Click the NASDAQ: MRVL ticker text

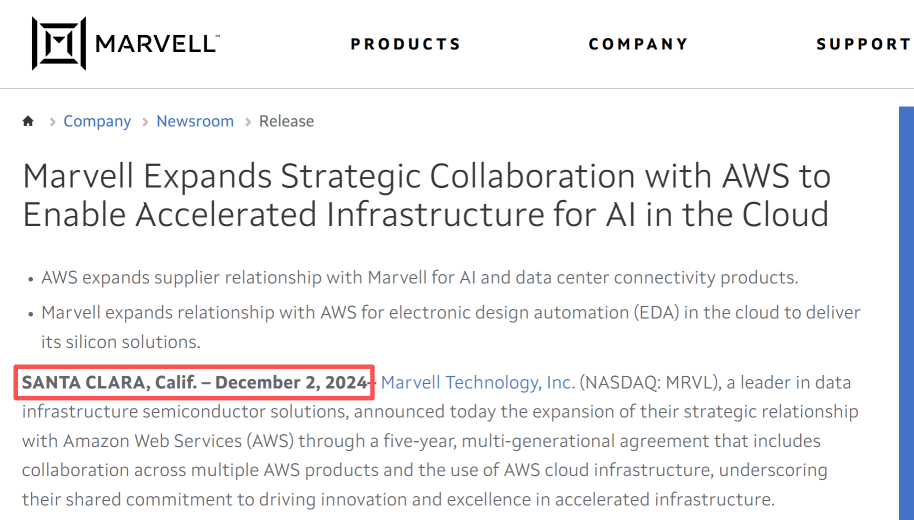point(648,382)
